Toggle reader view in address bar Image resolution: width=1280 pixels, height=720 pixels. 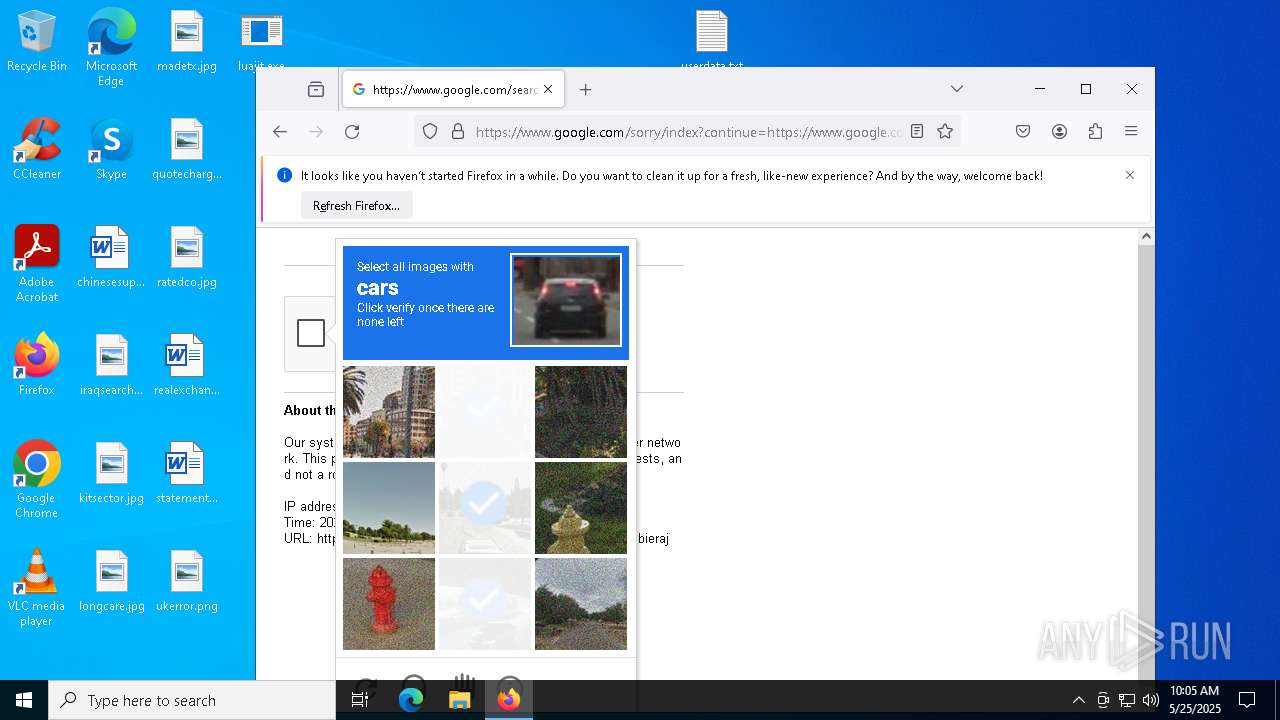(x=917, y=131)
